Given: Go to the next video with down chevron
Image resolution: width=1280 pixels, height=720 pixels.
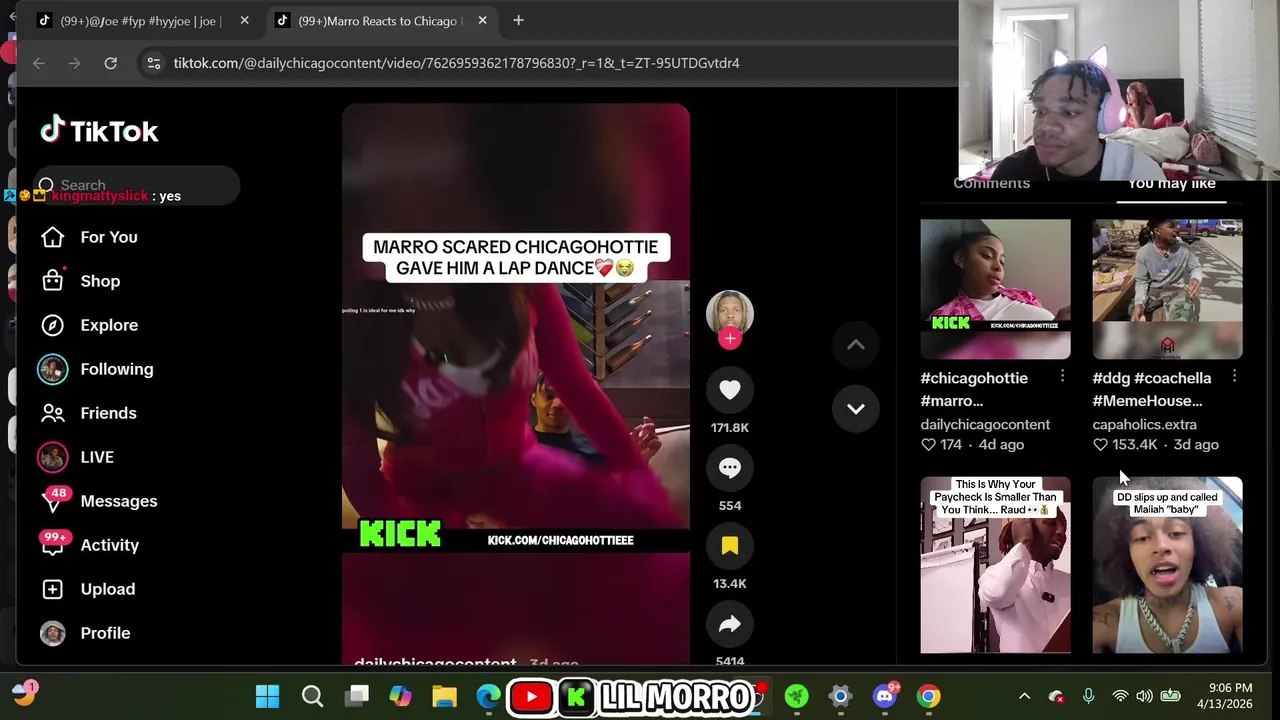Looking at the screenshot, I should pos(856,408).
